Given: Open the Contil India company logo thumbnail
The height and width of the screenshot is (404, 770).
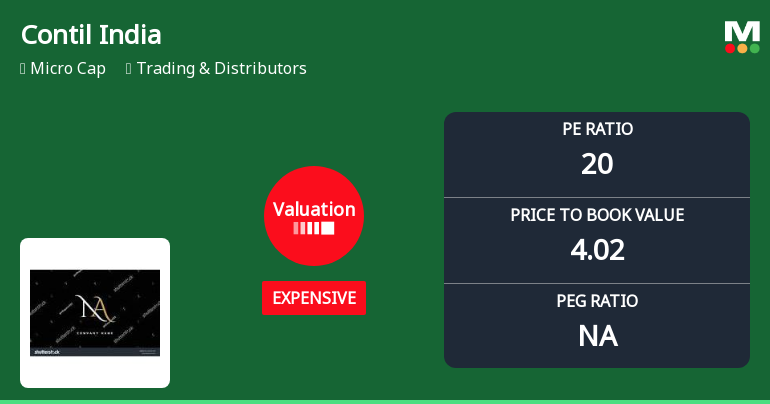Looking at the screenshot, I should pos(95,313).
